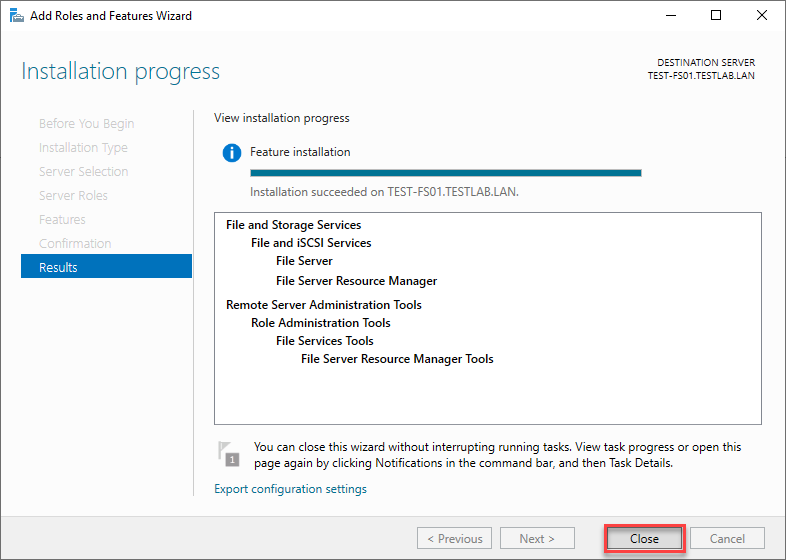Go to the Server Roles step
This screenshot has width=786, height=560.
(x=73, y=196)
